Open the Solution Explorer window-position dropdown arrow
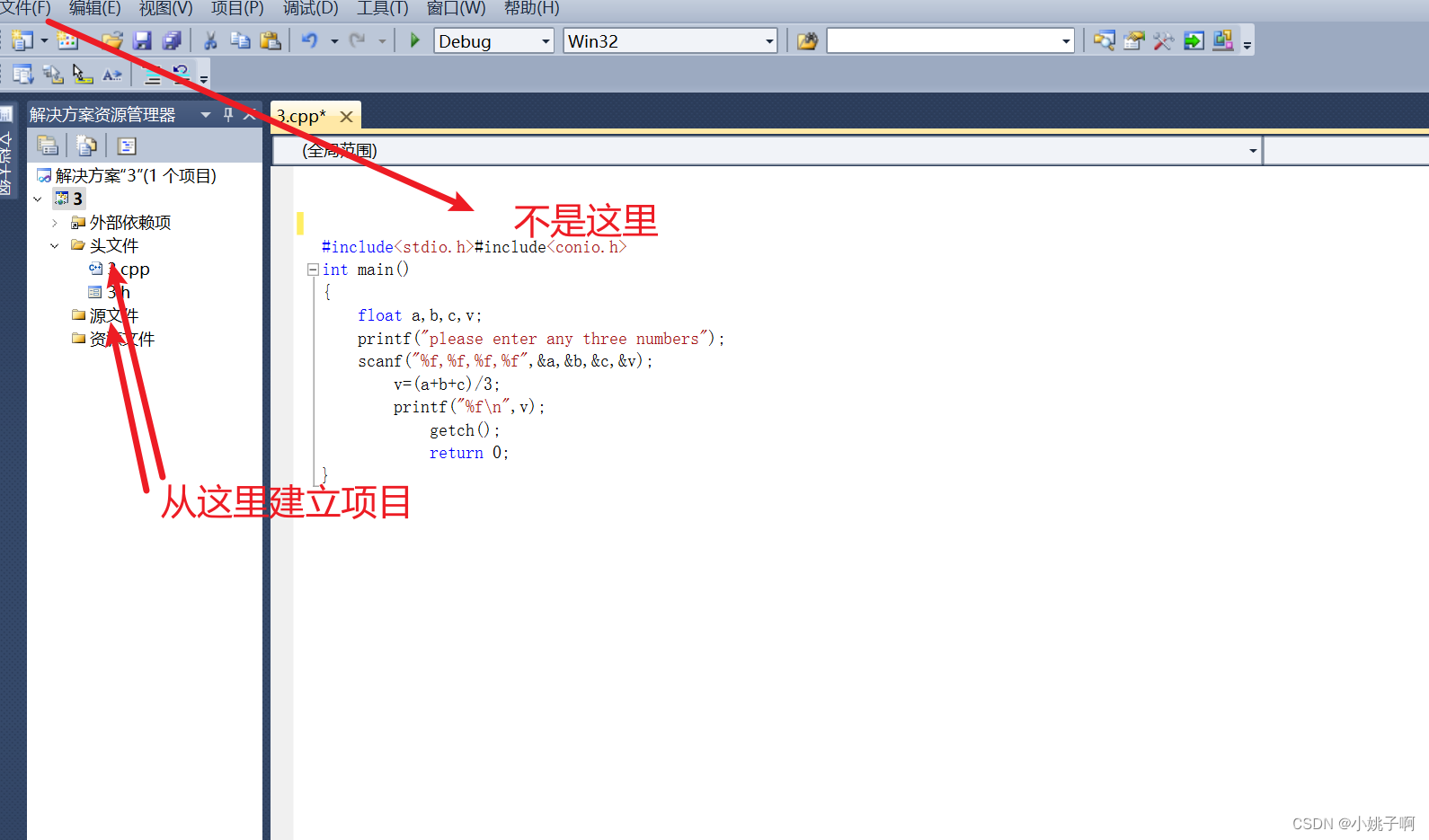Image resolution: width=1429 pixels, height=840 pixels. pos(206,115)
